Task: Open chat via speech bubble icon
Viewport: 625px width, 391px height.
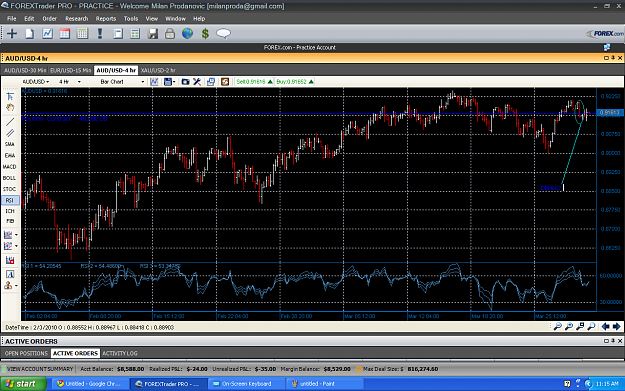Action: click(x=223, y=33)
